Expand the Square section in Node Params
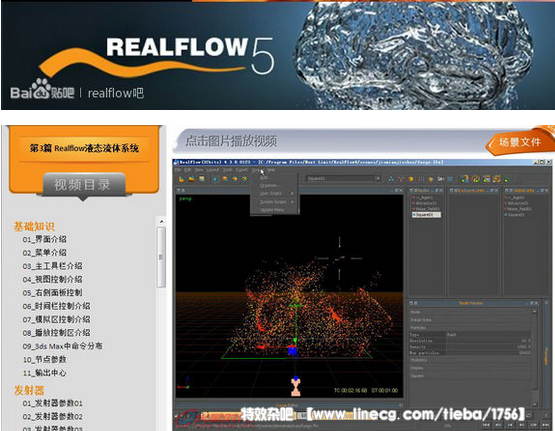555x431 pixels. (470, 376)
